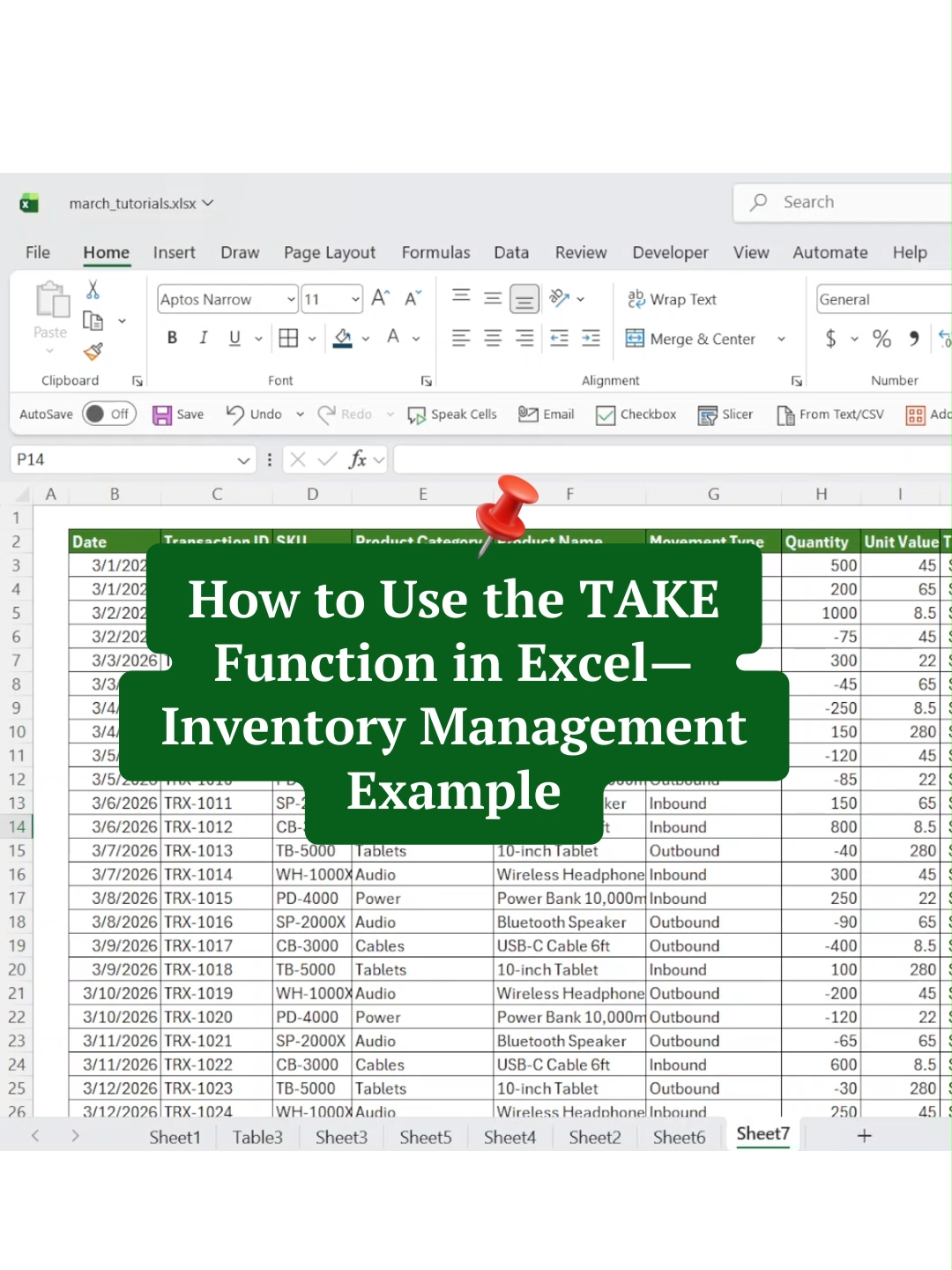Open the font size dropdown
Image resolution: width=952 pixels, height=1270 pixels.
(355, 300)
